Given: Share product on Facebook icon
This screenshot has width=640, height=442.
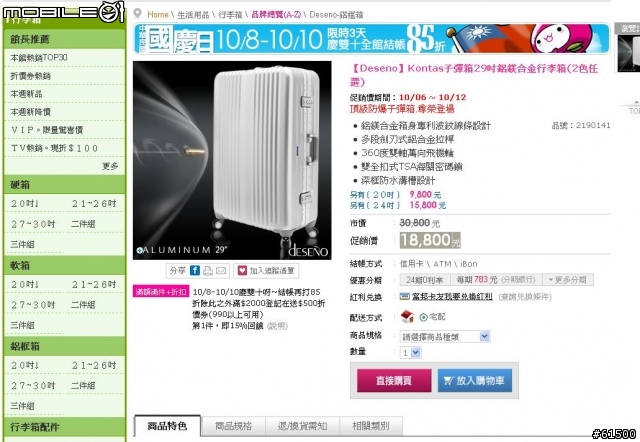Looking at the screenshot, I should pos(195,270).
